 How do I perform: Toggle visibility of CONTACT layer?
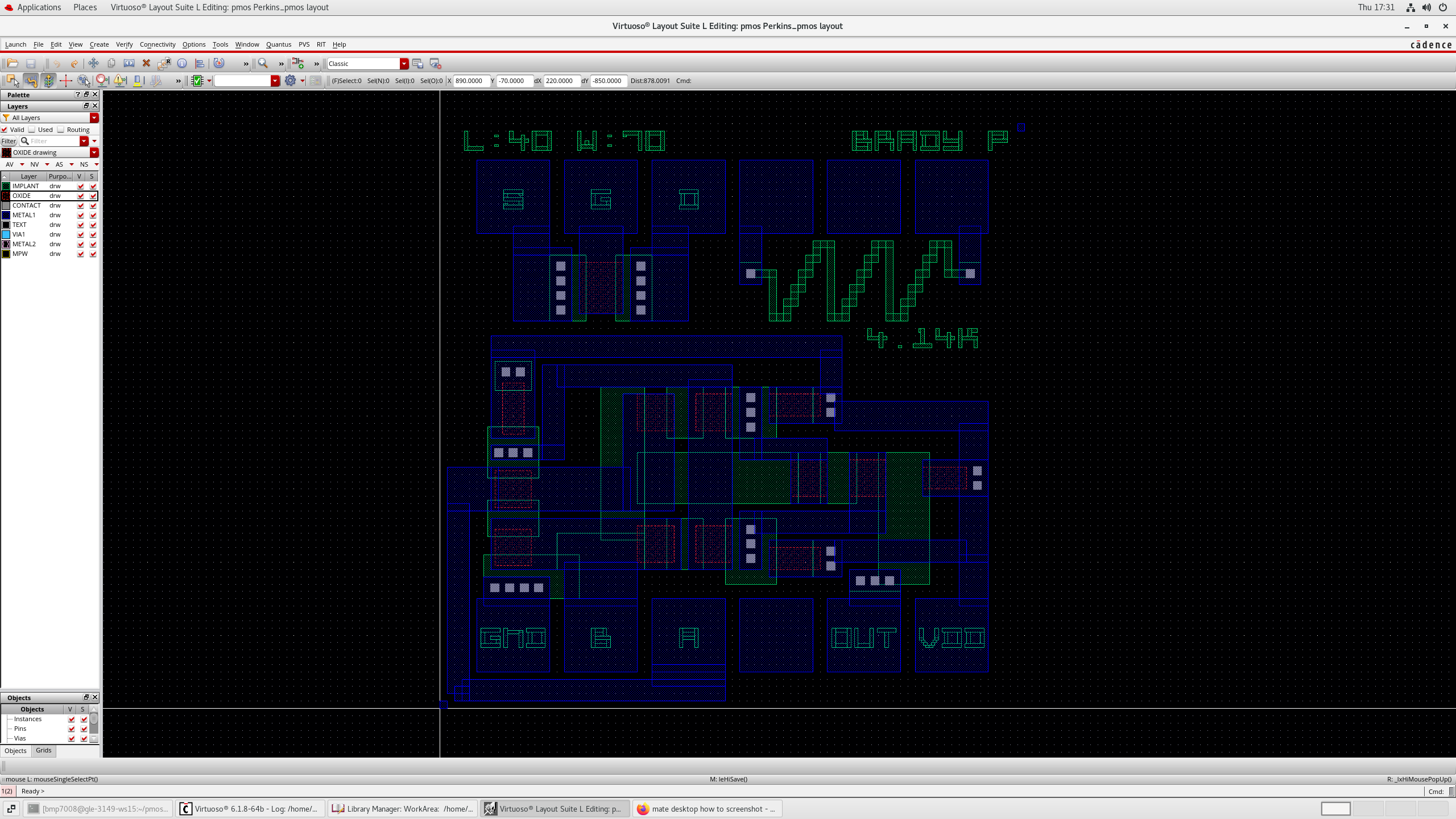pyautogui.click(x=80, y=205)
